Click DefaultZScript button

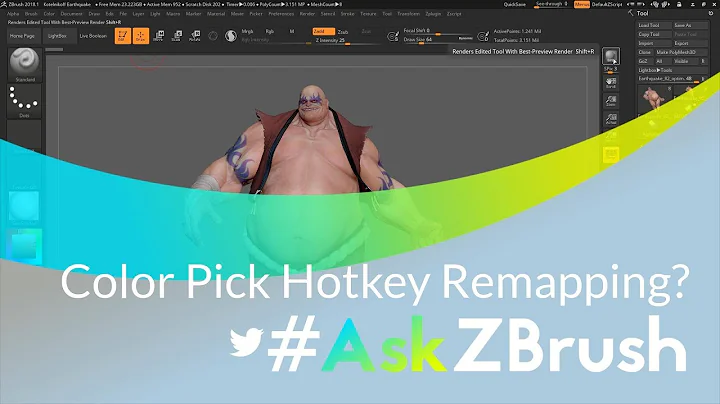tap(607, 4)
